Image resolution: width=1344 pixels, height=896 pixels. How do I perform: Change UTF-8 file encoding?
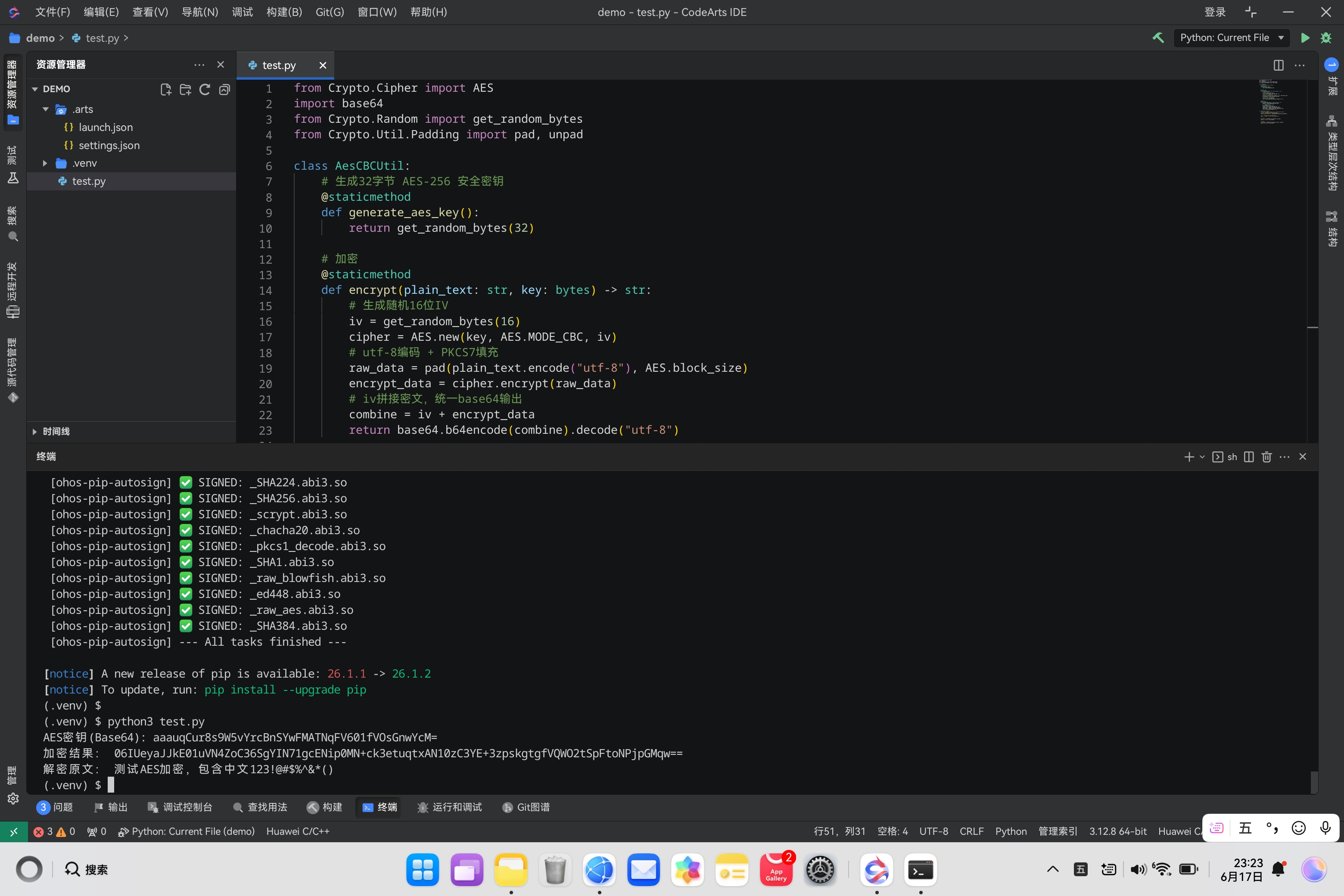[933, 831]
